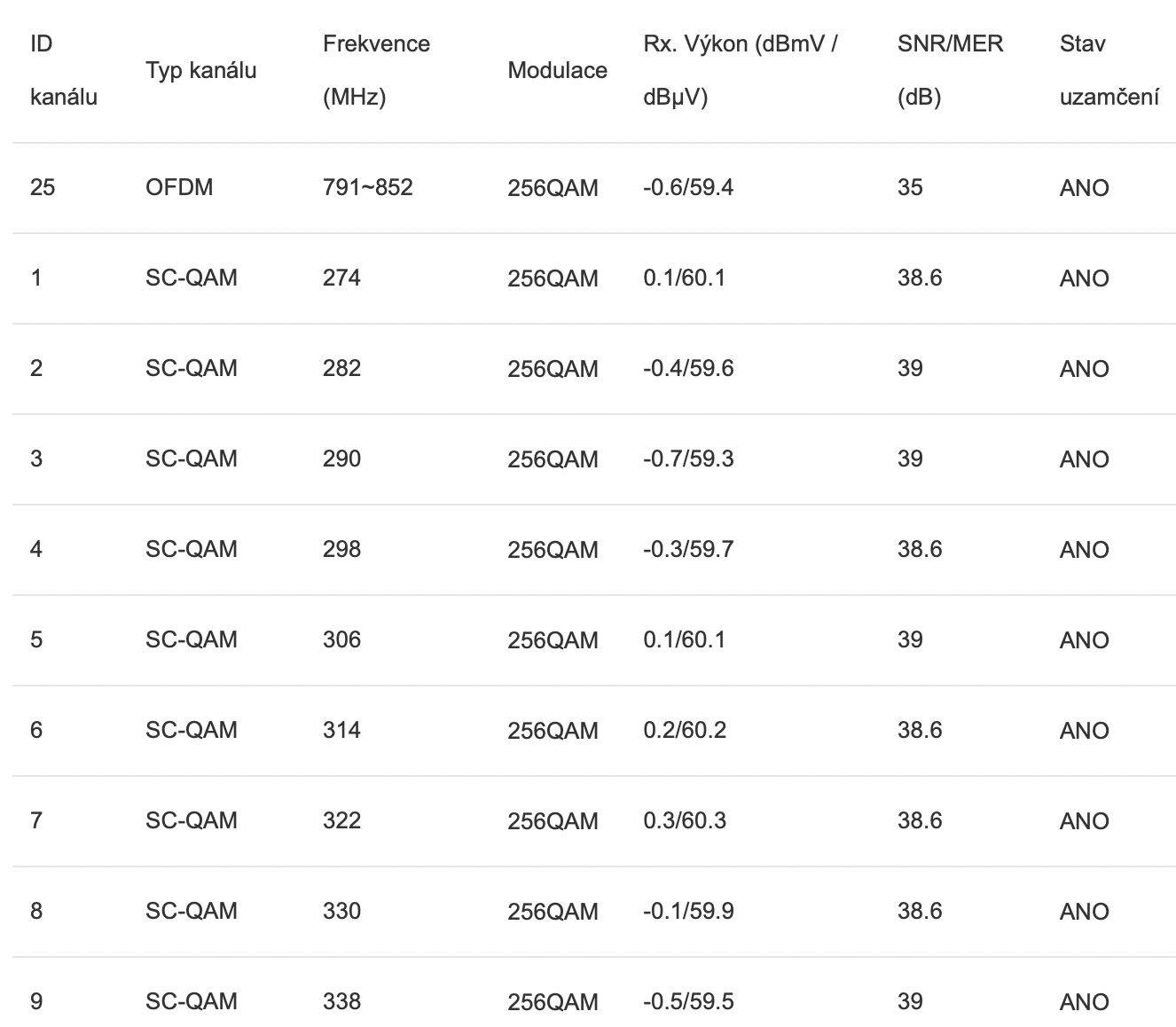Click the 322 frequency cell
Viewport: 1176px width, 1027px height.
(341, 820)
